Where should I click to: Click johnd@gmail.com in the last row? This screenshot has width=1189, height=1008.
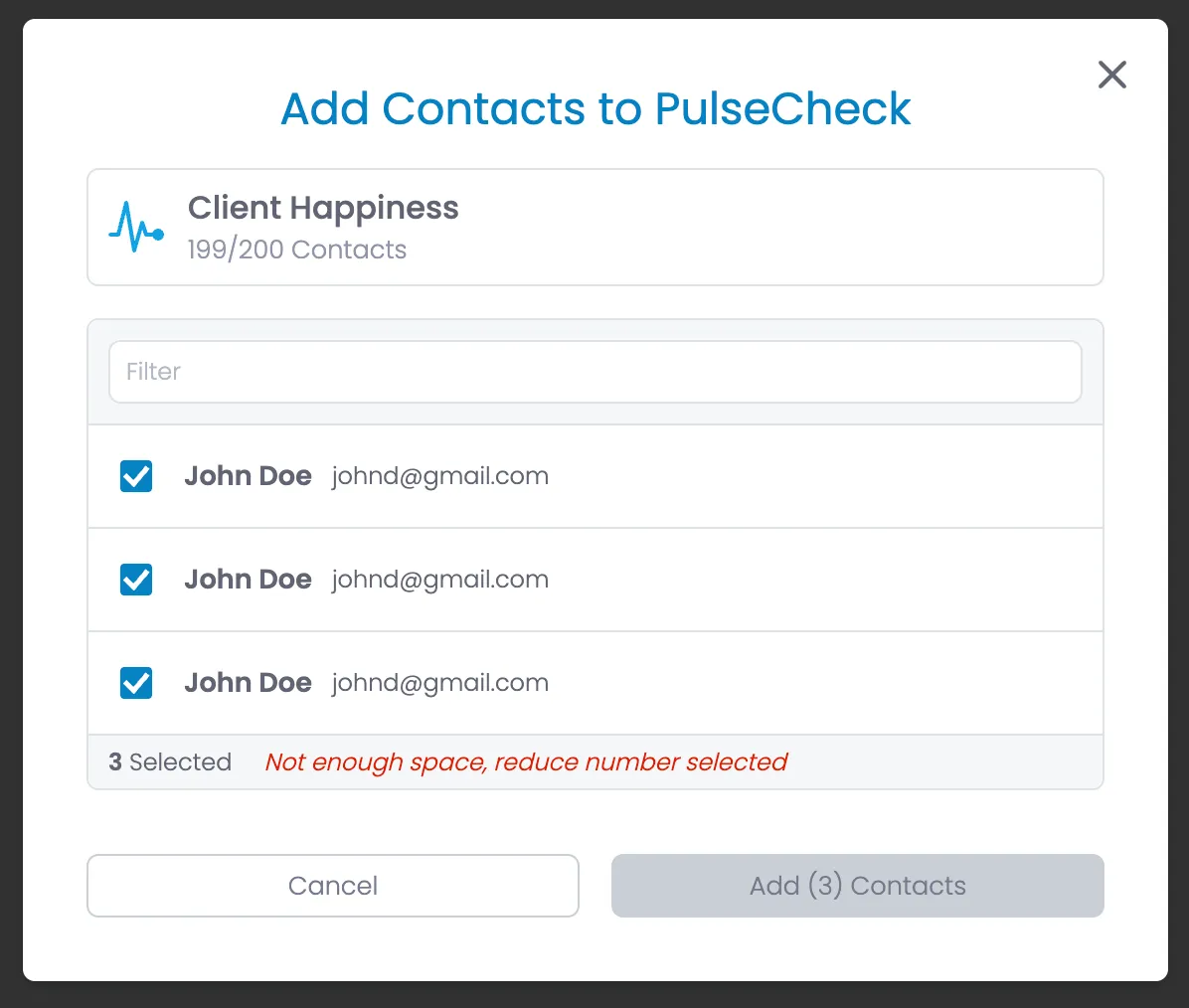point(439,683)
